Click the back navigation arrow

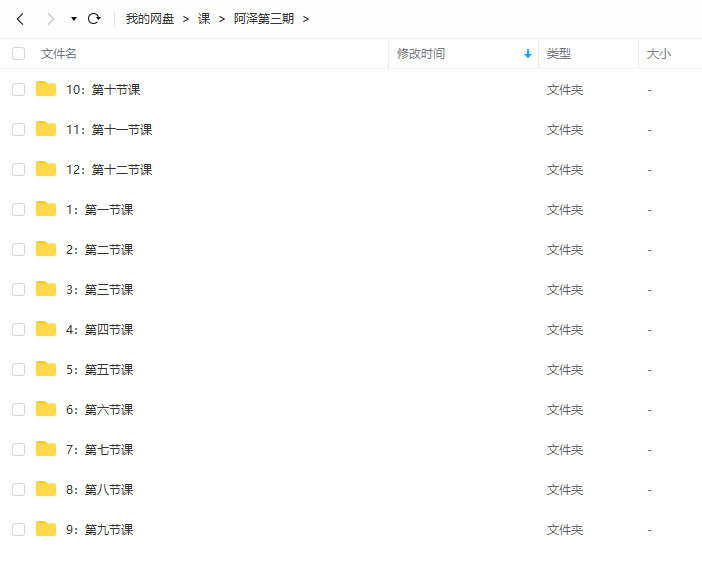click(x=20, y=19)
